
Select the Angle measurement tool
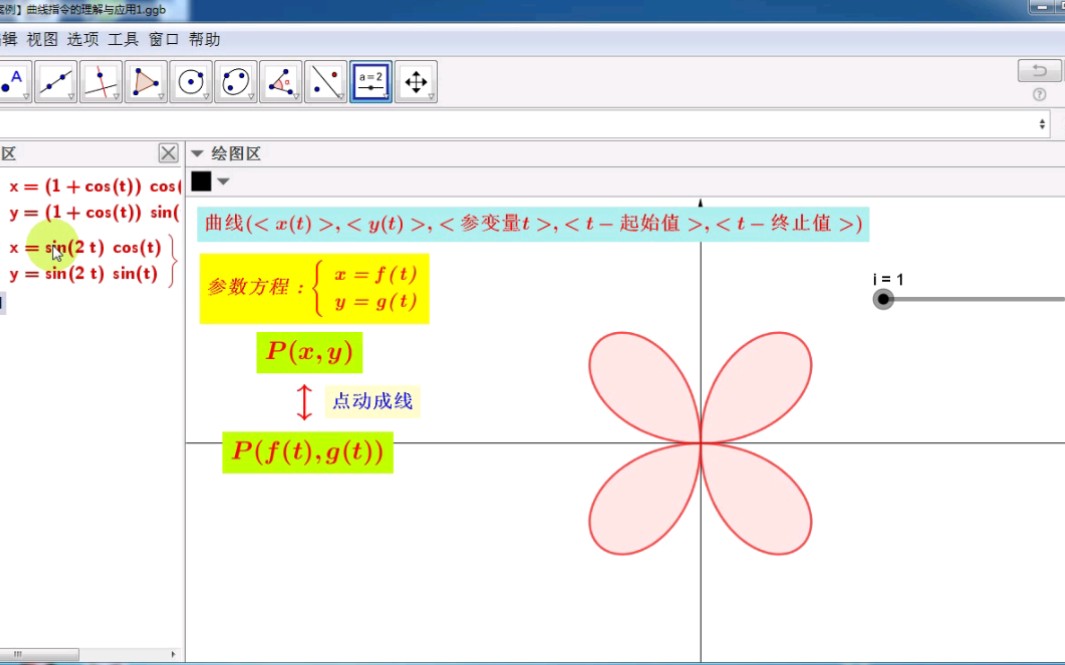[281, 80]
